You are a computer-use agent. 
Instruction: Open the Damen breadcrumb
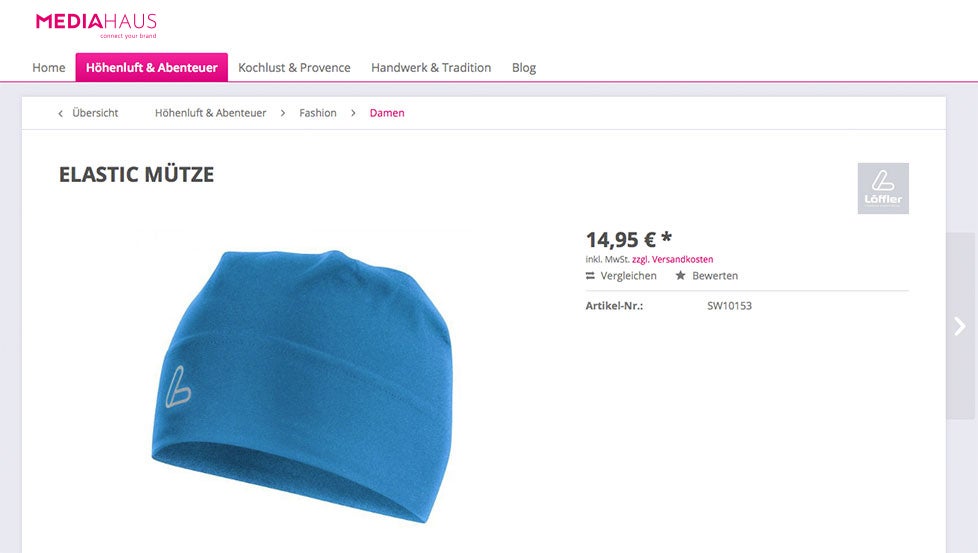pos(387,113)
